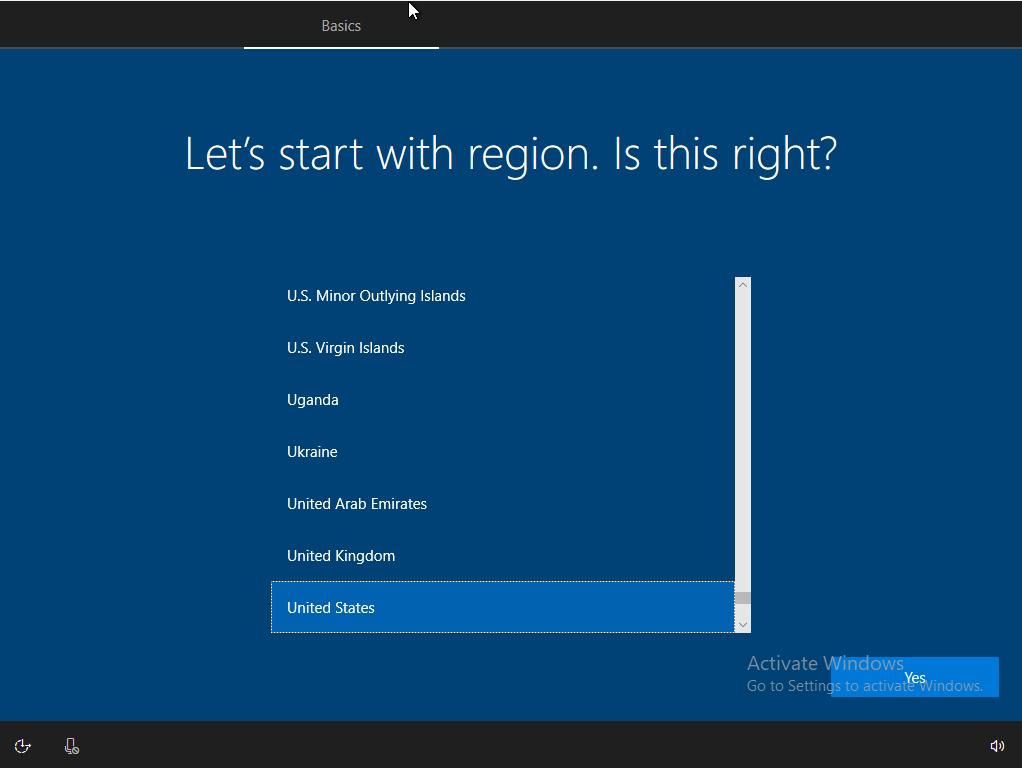Click the region list scrollbar thumb

click(742, 598)
